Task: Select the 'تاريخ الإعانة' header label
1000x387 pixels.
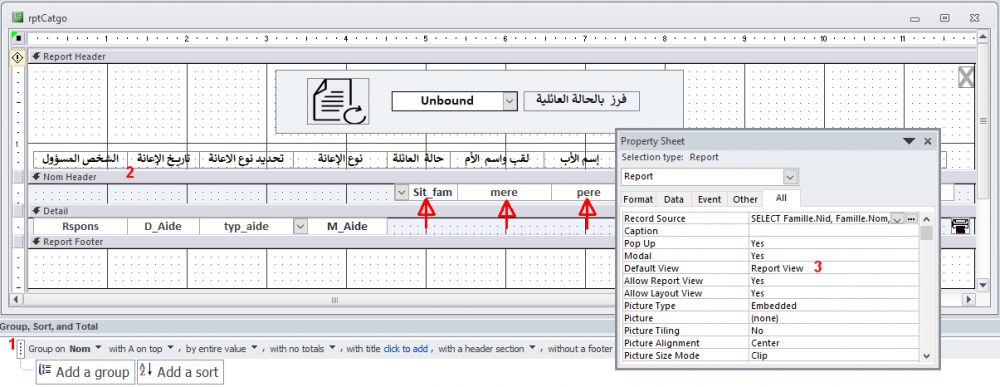Action: tap(164, 159)
